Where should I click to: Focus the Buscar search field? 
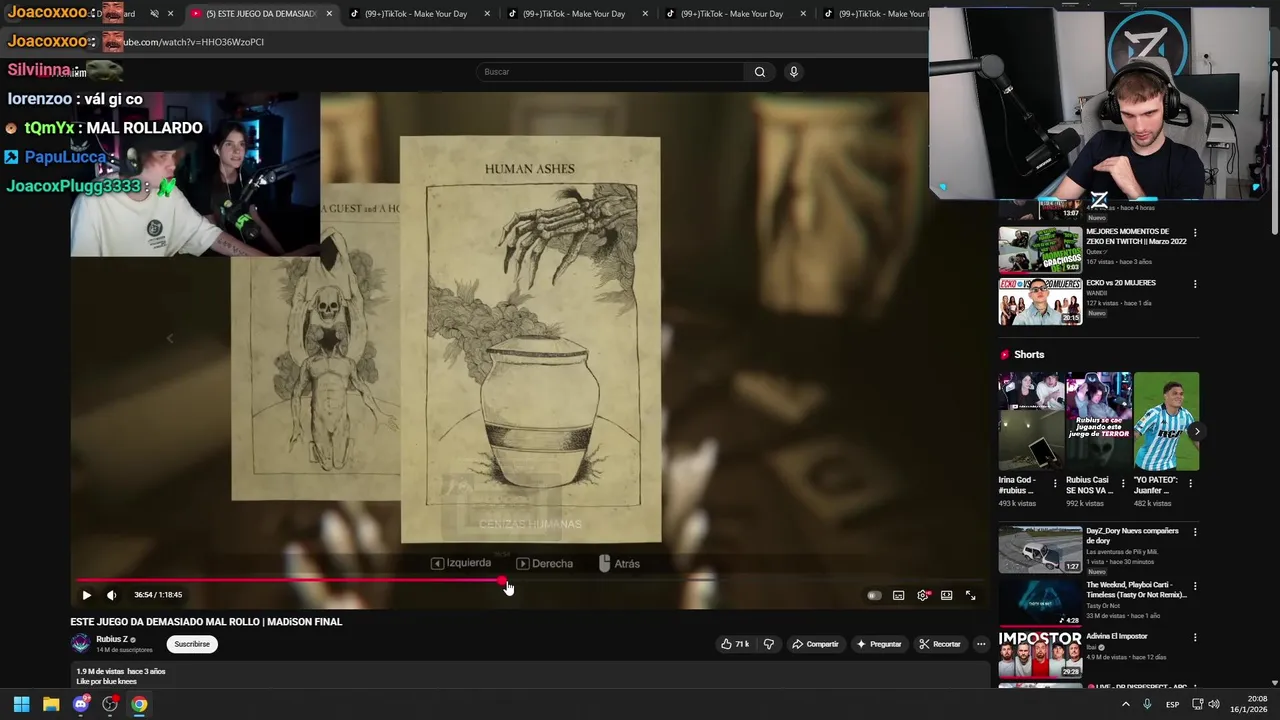click(610, 72)
